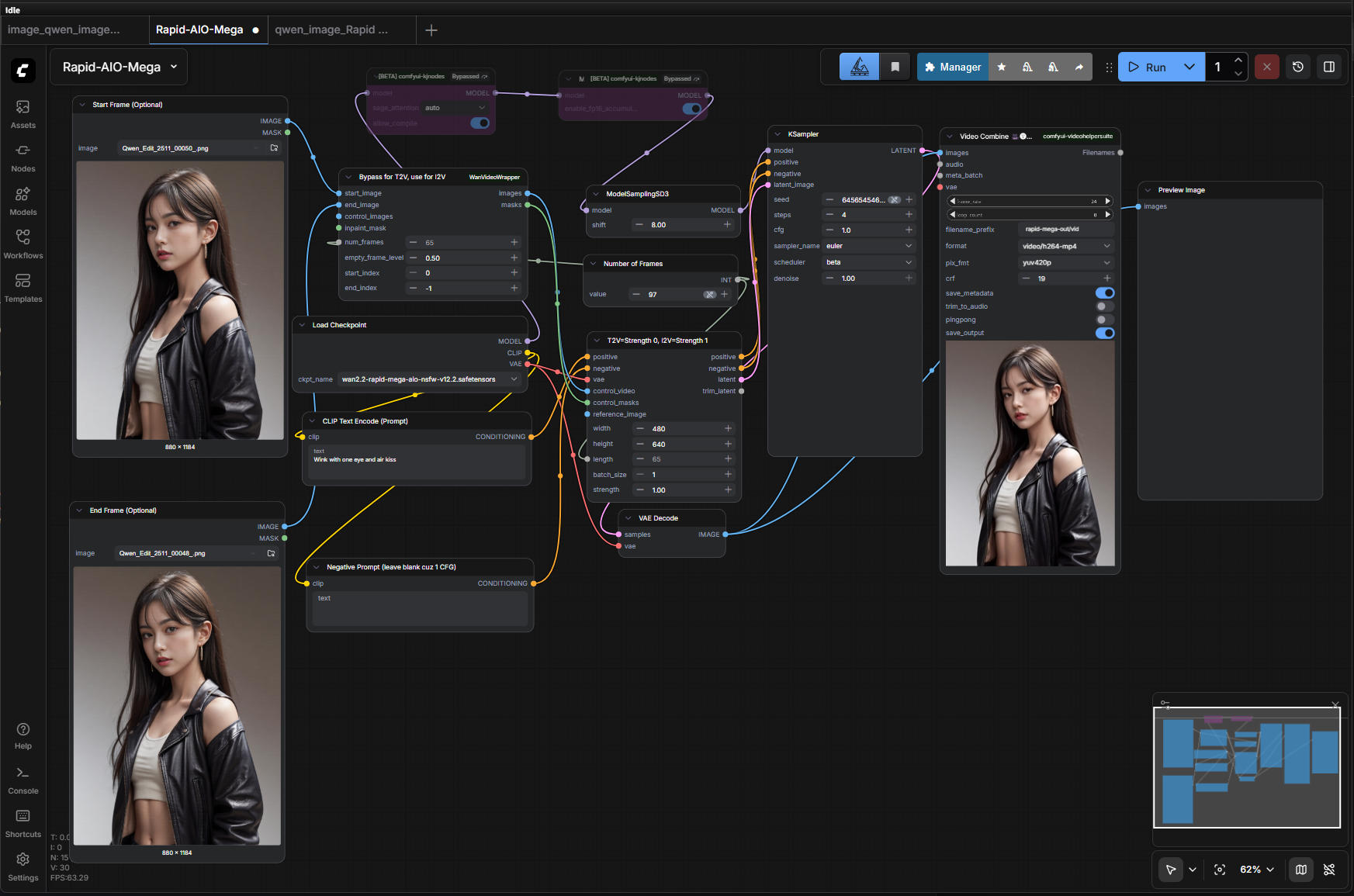Open the Assets sidebar panel

[23, 113]
